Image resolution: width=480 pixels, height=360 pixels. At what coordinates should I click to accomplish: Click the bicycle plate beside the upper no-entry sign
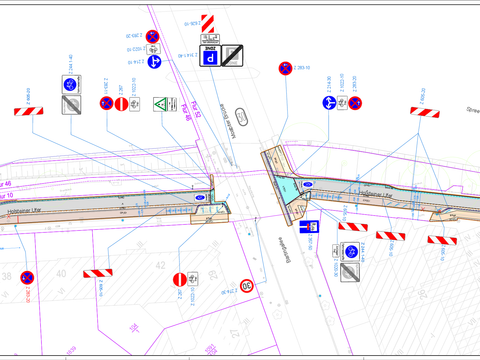134,104
